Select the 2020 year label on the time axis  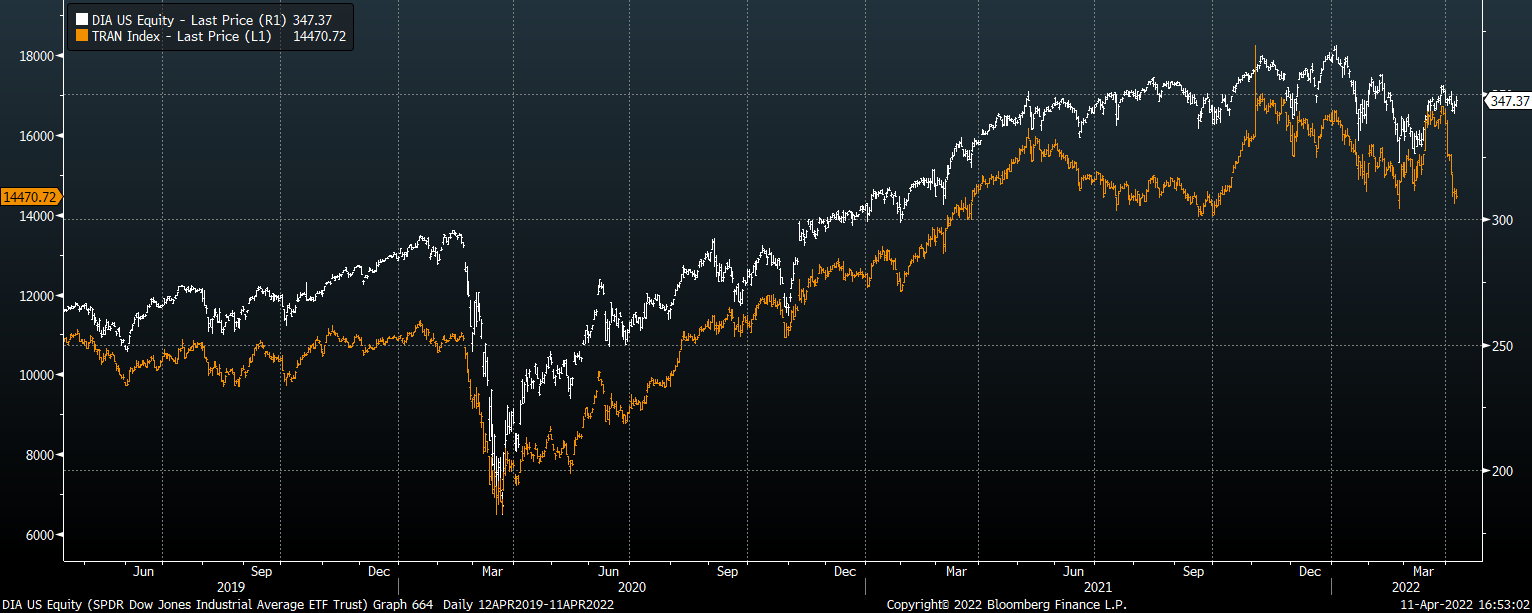pyautogui.click(x=632, y=587)
